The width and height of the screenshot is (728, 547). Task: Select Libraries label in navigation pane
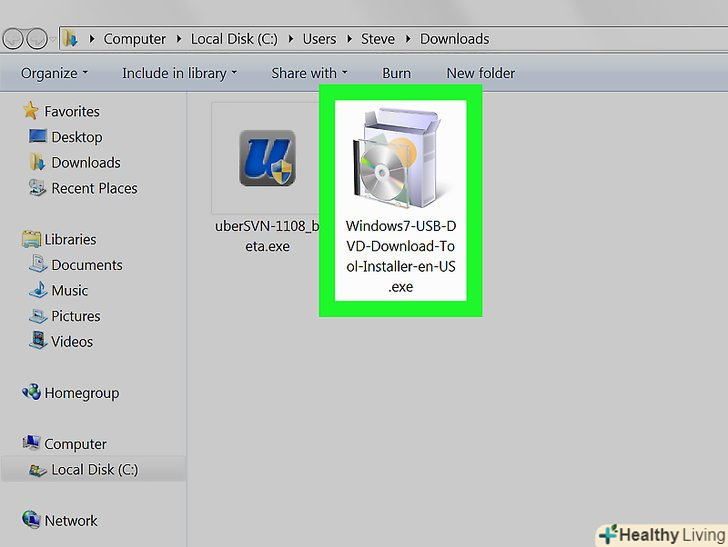[70, 239]
